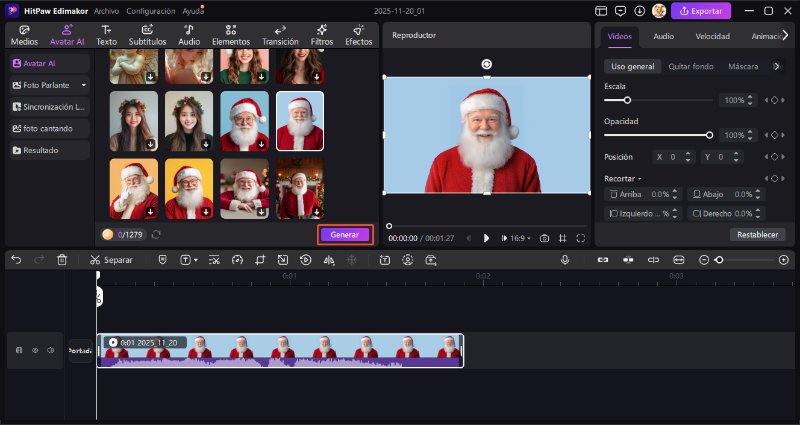Toggle track visibility eye icon

[35, 351]
